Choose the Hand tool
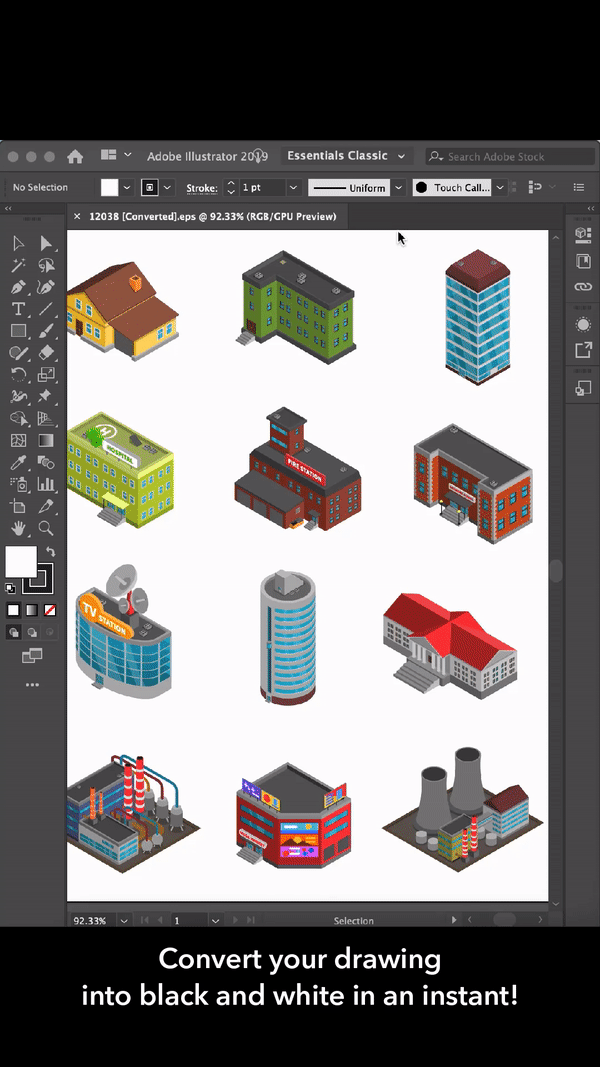 (x=18, y=528)
